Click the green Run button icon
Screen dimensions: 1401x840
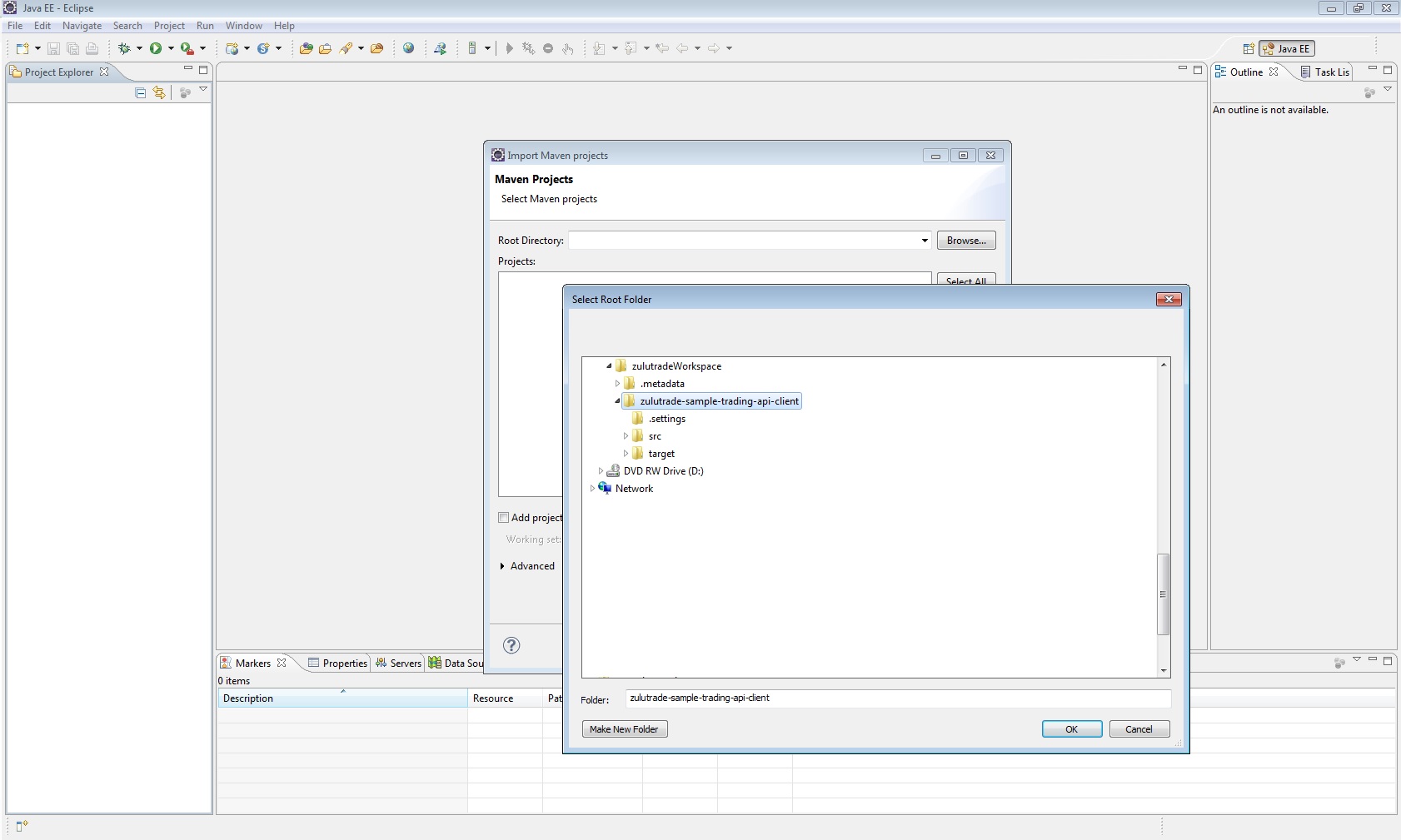coord(156,48)
